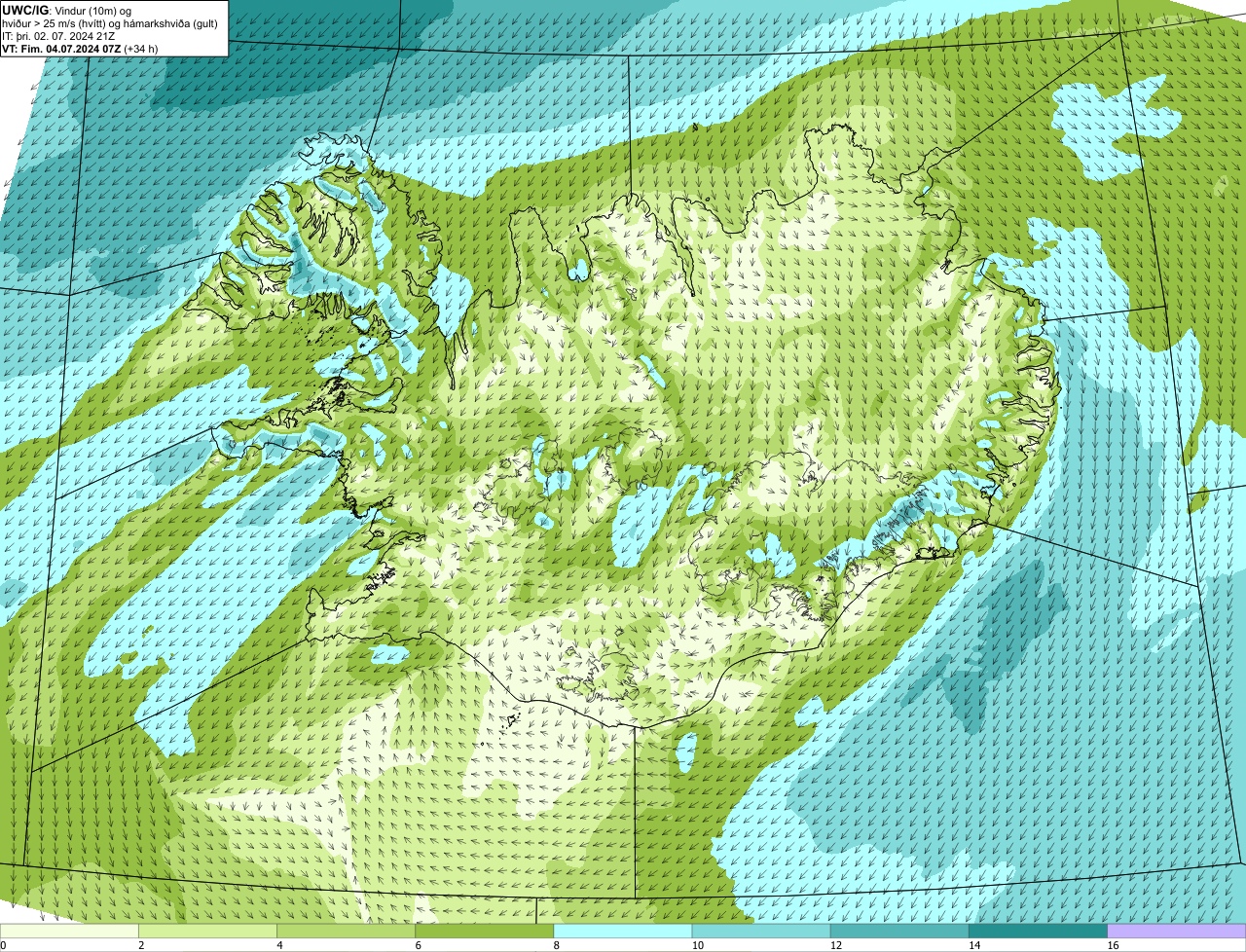This screenshot has width=1246, height=952.
Task: Click the "14" legend scale label
Action: click(x=974, y=945)
